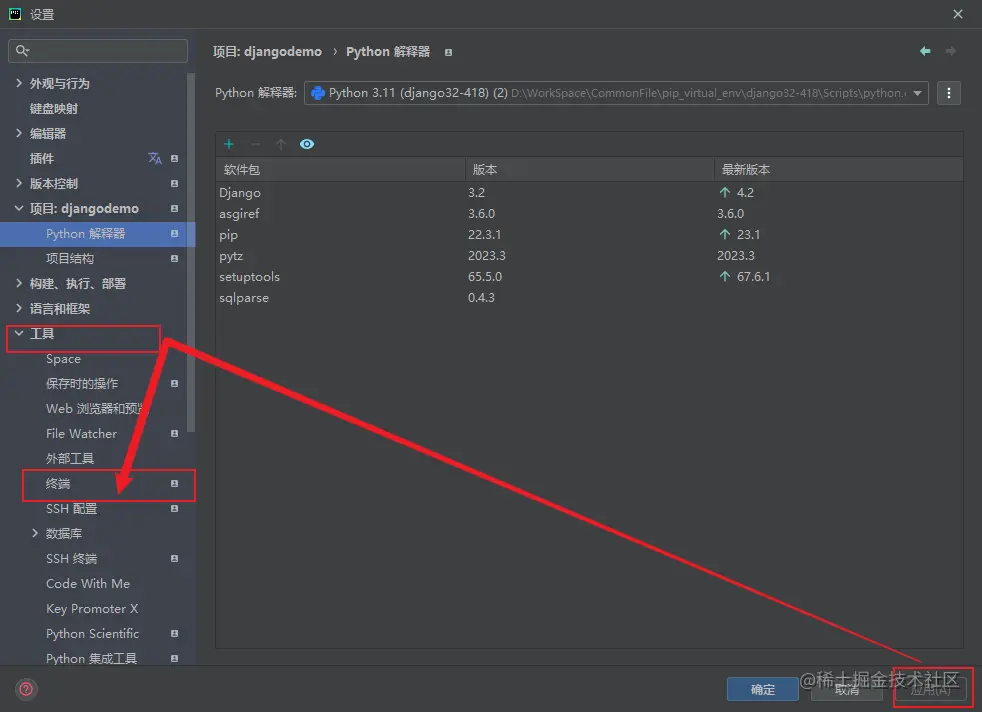Toggle the show early releases eye icon
Screen dimensions: 982x712
(307, 144)
